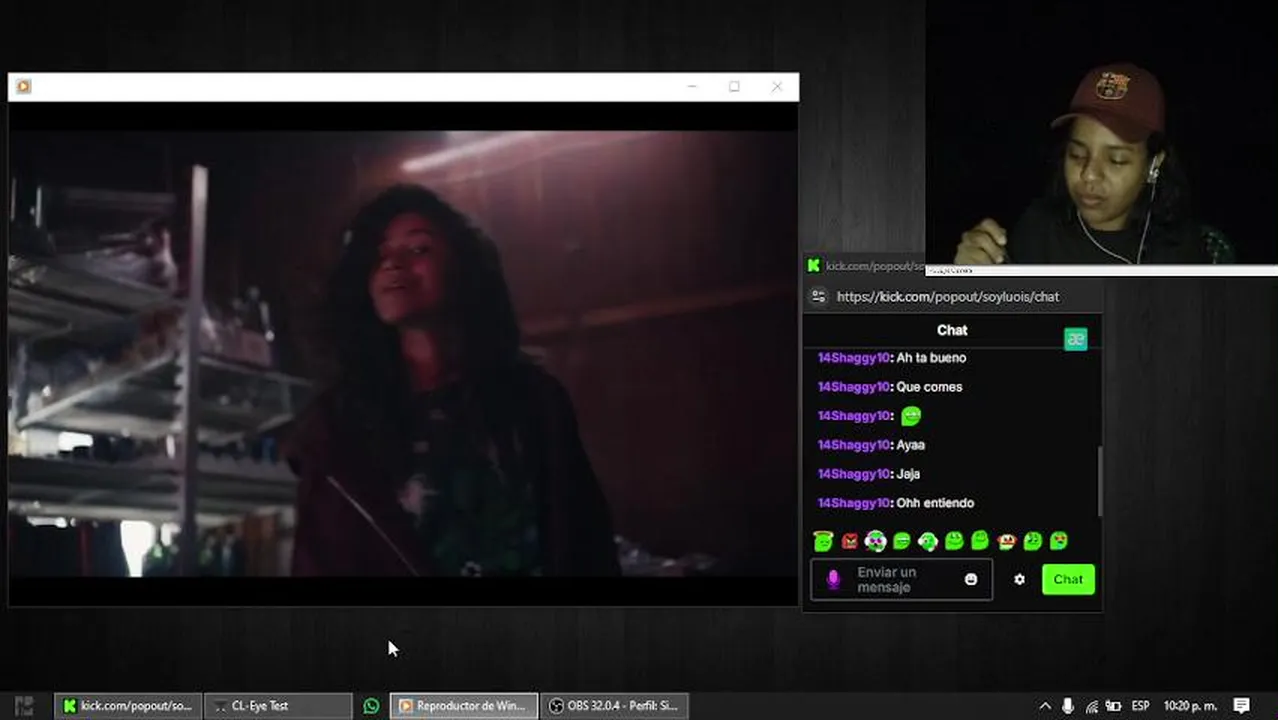Select the 'Ah ta bueno' message text
This screenshot has width=1278, height=720.
(x=931, y=358)
